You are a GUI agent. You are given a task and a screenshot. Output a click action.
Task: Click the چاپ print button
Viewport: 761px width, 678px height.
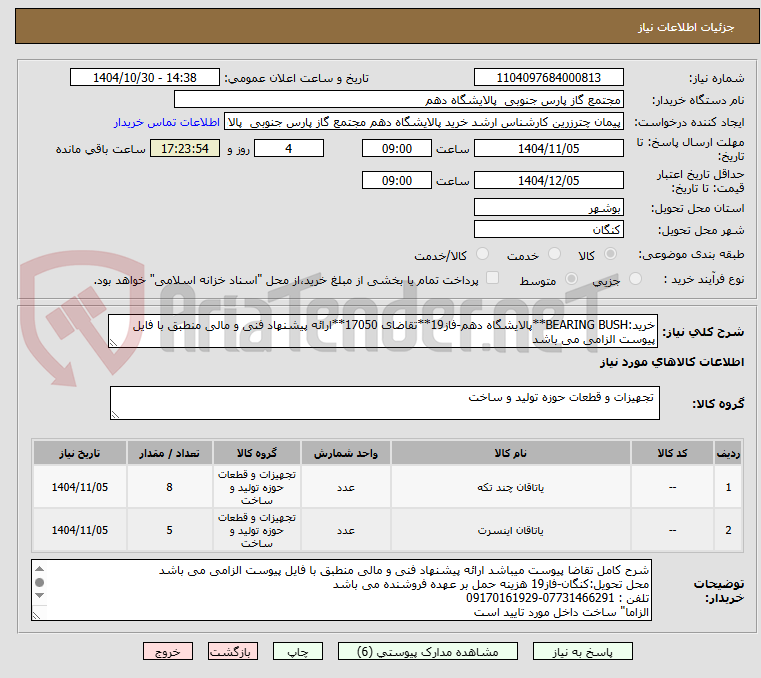298,651
